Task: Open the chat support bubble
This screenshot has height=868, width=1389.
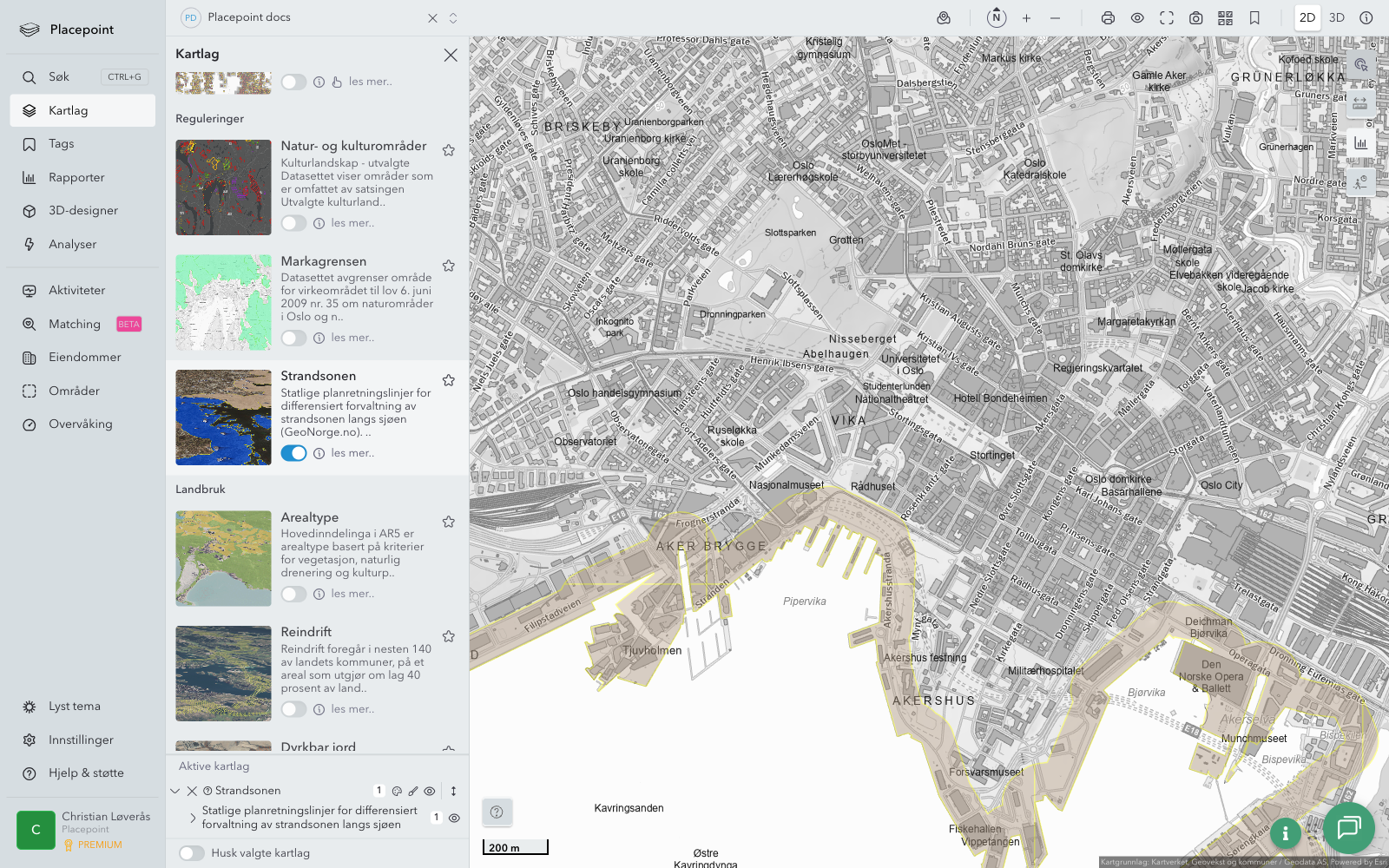Action: [1348, 827]
